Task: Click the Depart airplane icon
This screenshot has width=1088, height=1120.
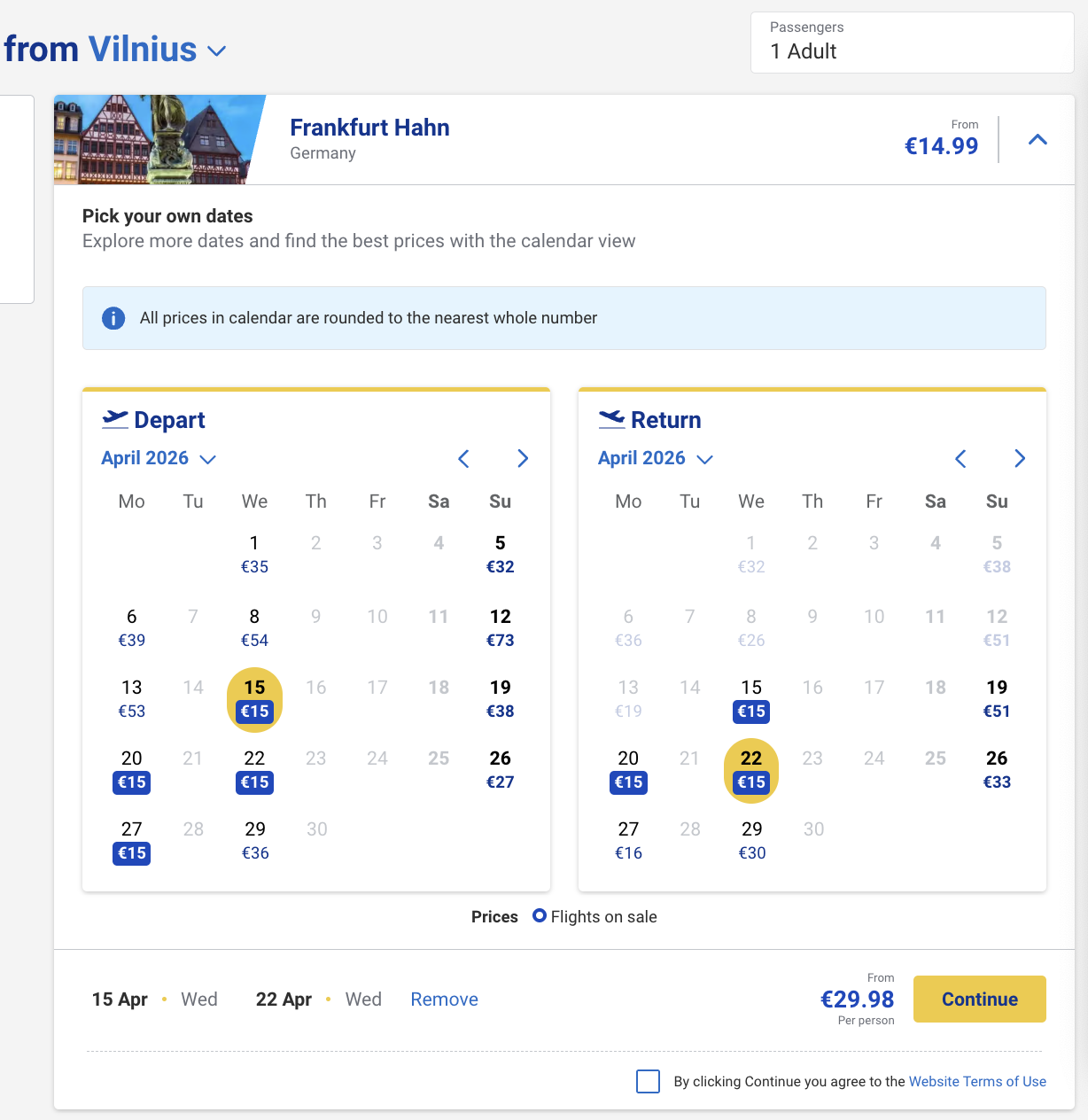Action: (115, 418)
